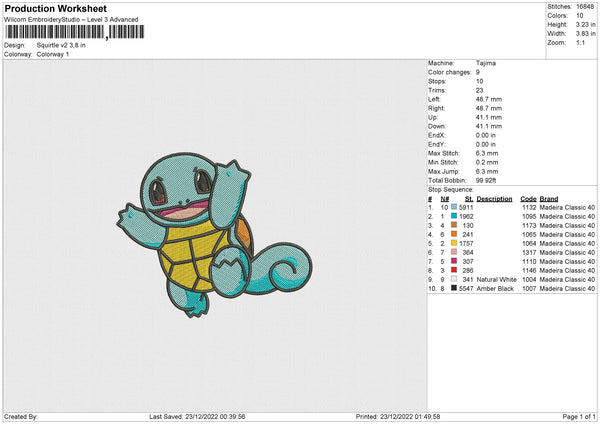This screenshot has width=600, height=424.
Task: Select the Zoom value 1:1
Action: (580, 43)
